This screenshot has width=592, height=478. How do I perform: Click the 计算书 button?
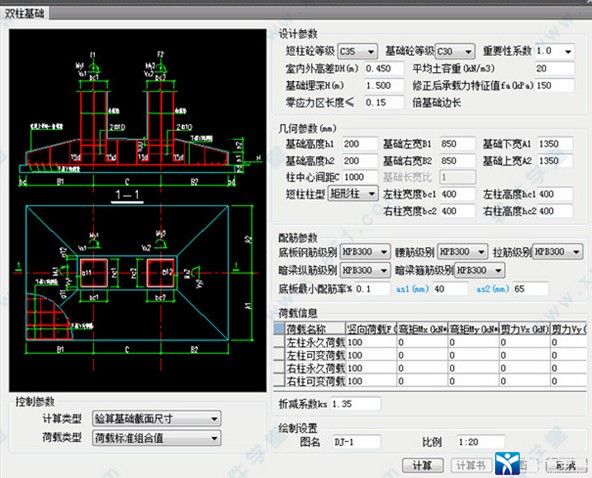tap(471, 466)
